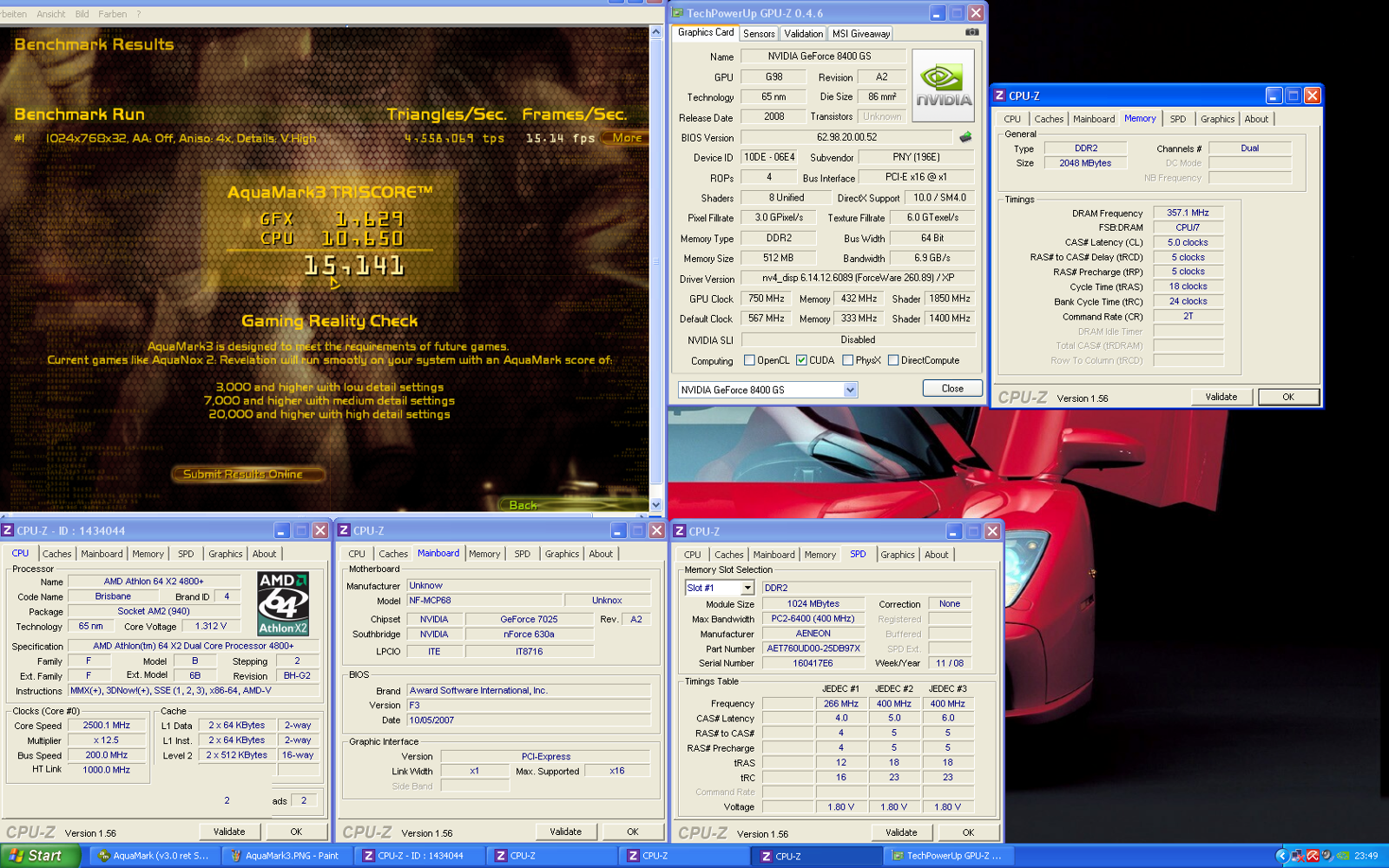Image resolution: width=1389 pixels, height=868 pixels.
Task: Click Validate in CPU-Z Memory window
Action: click(x=1221, y=397)
